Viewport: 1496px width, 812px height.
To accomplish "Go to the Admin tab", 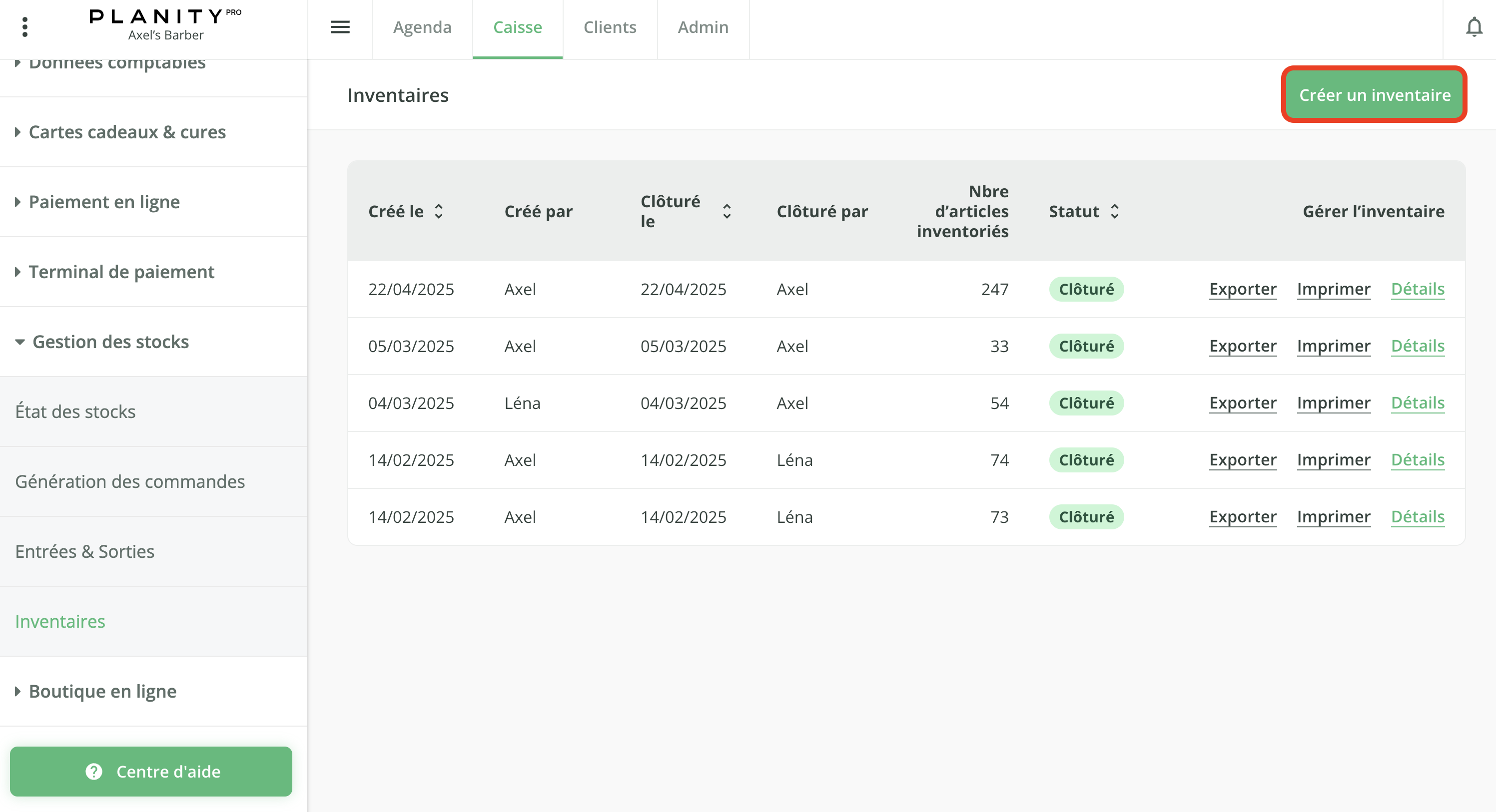I will 703,27.
